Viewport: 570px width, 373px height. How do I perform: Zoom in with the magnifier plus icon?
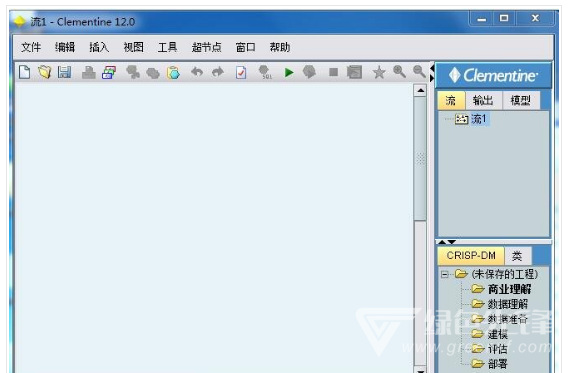point(399,72)
